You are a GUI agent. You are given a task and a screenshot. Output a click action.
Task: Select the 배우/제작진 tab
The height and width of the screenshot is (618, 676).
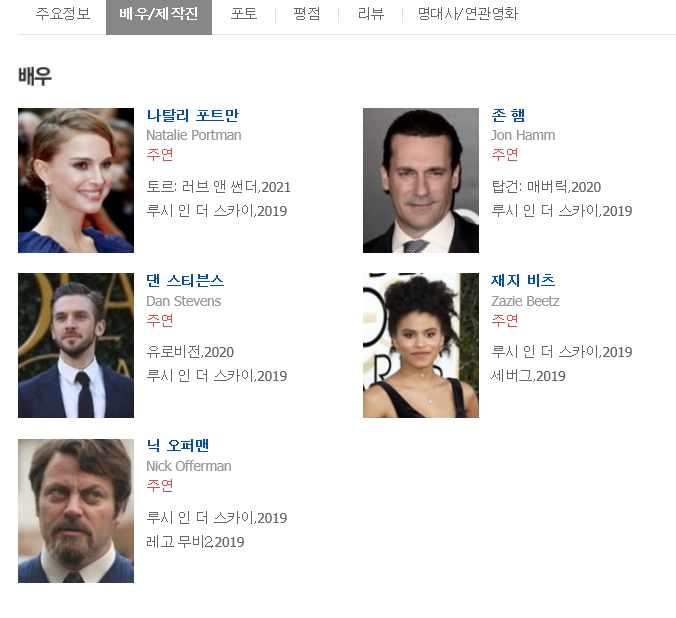click(158, 14)
